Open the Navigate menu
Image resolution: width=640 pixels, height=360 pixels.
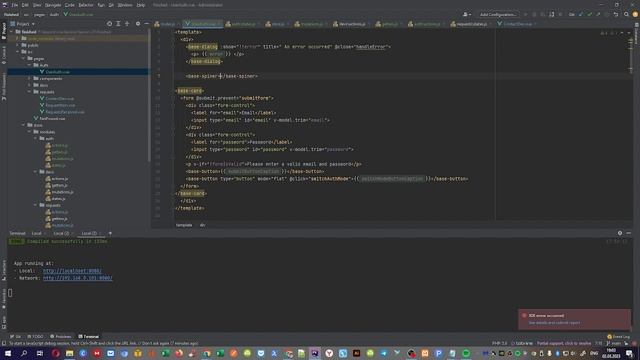(53, 5)
